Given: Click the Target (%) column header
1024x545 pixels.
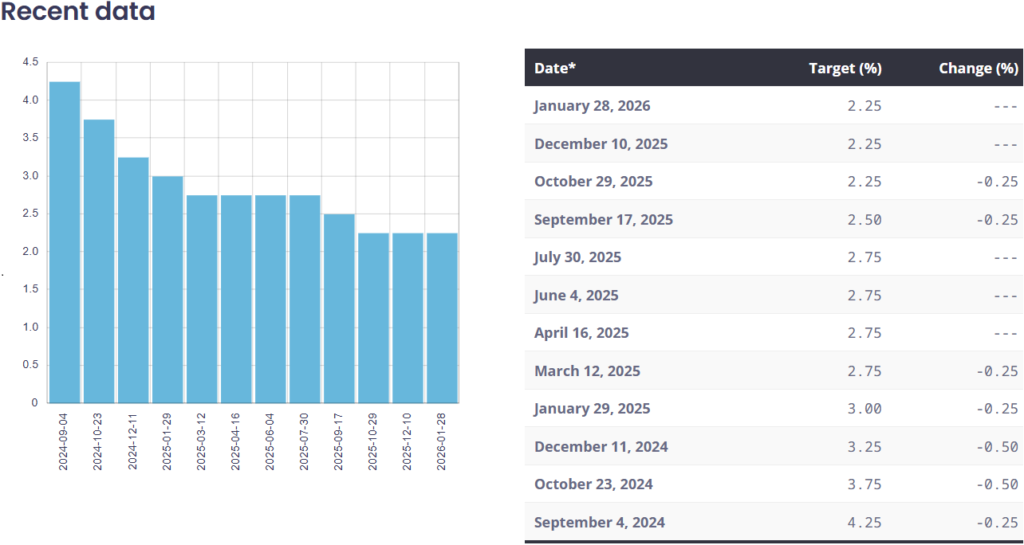Looking at the screenshot, I should (844, 68).
